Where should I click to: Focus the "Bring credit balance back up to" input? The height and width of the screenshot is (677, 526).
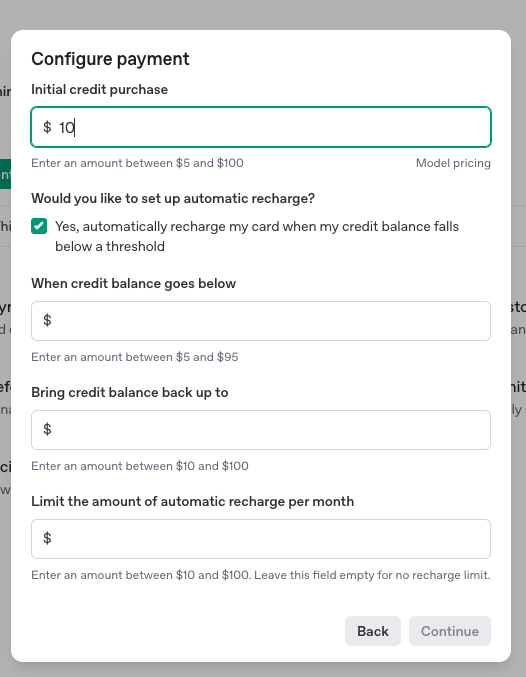(261, 430)
